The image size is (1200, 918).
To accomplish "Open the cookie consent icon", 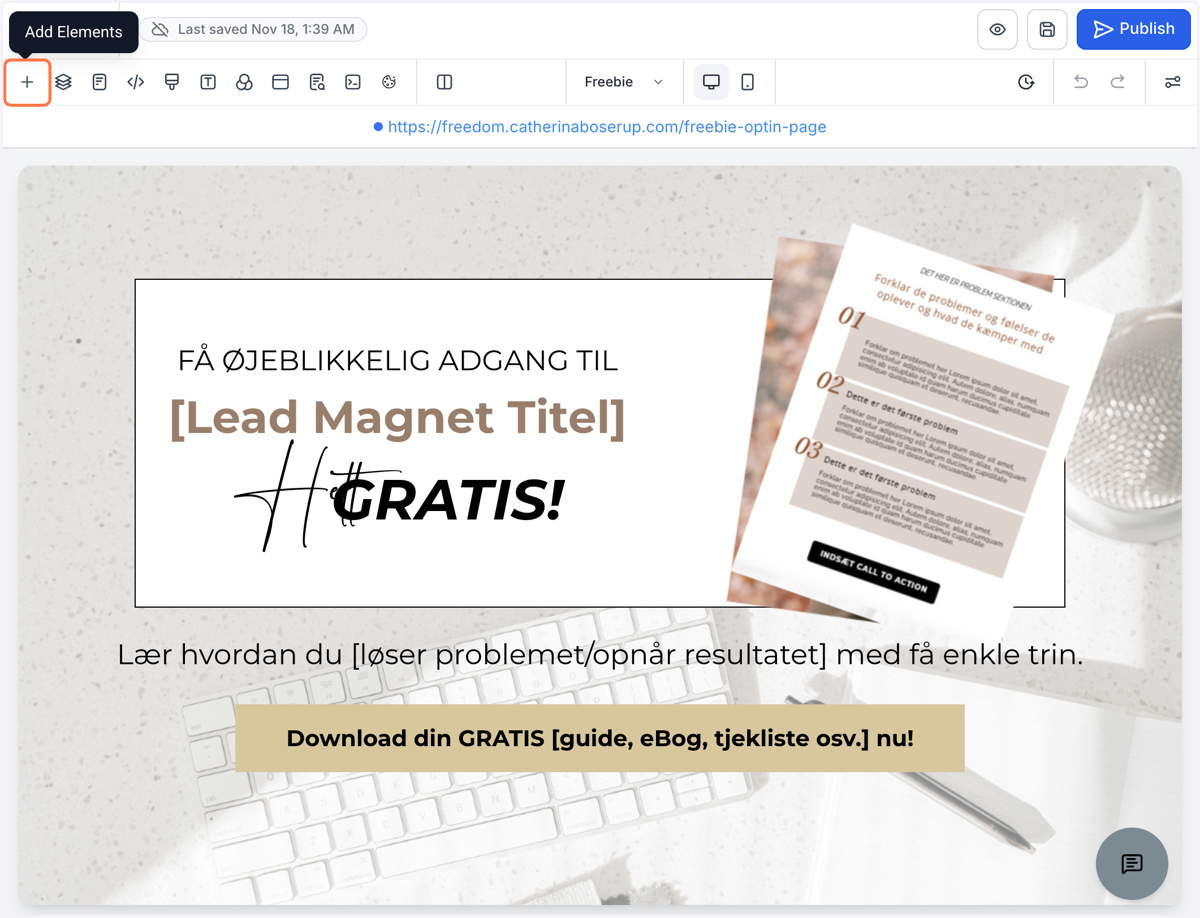I will 389,82.
